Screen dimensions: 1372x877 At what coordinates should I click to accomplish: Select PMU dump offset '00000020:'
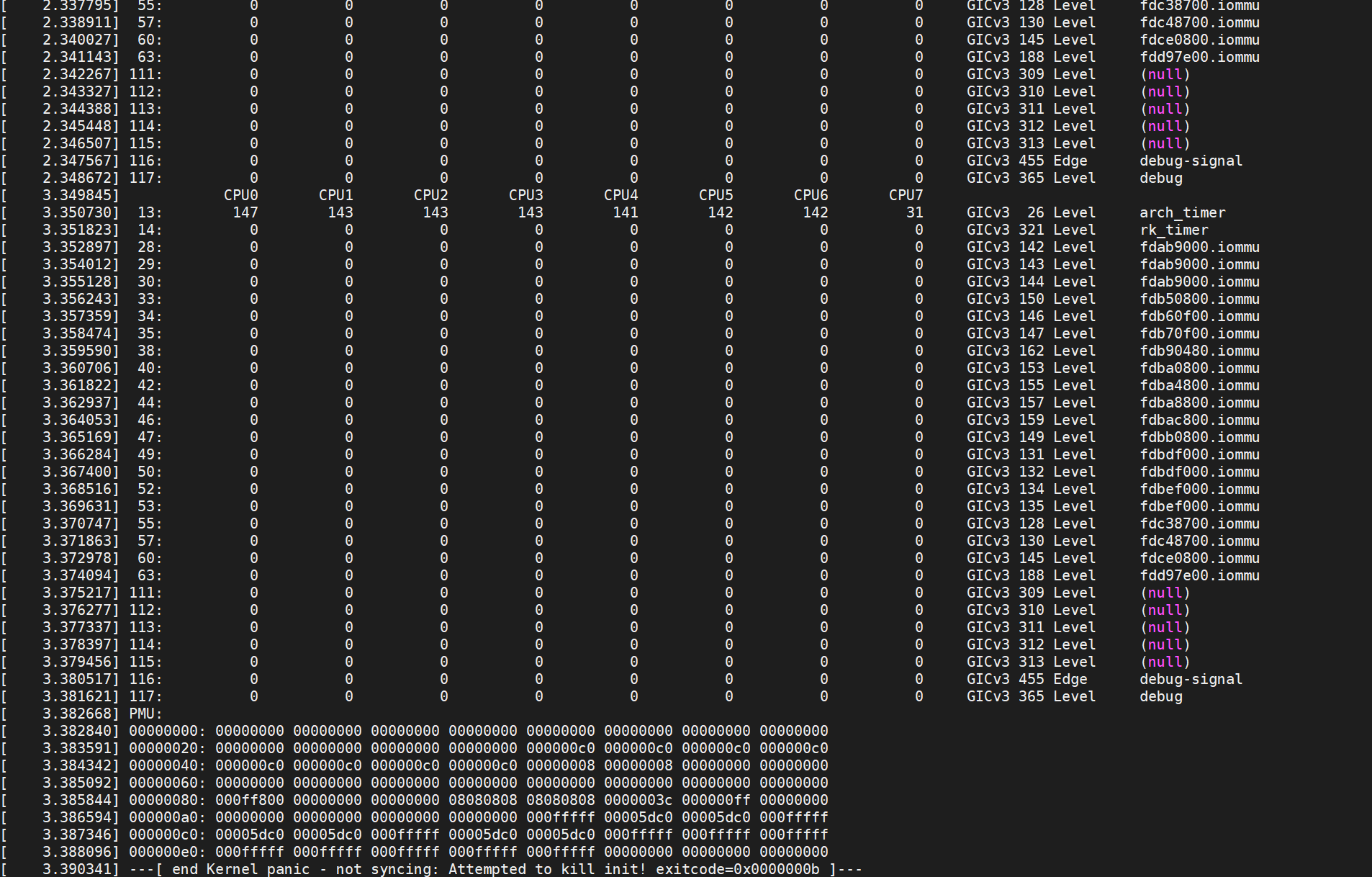pyautogui.click(x=167, y=748)
